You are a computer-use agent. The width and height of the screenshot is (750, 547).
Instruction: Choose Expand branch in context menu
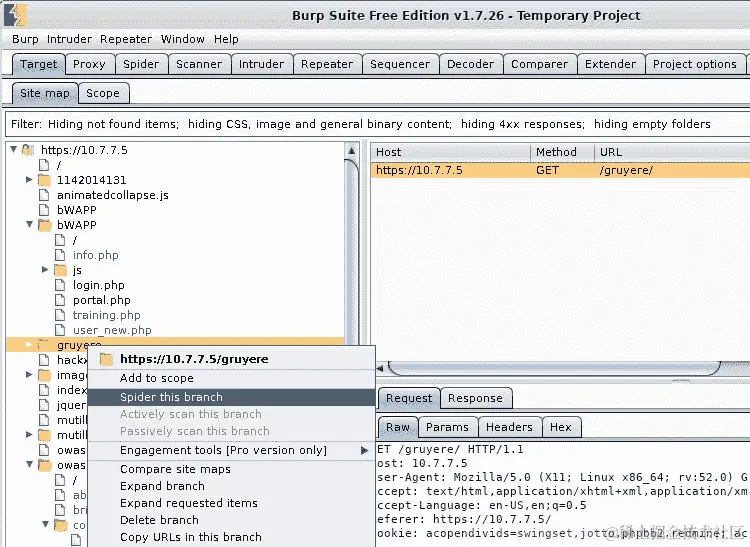(x=232, y=486)
